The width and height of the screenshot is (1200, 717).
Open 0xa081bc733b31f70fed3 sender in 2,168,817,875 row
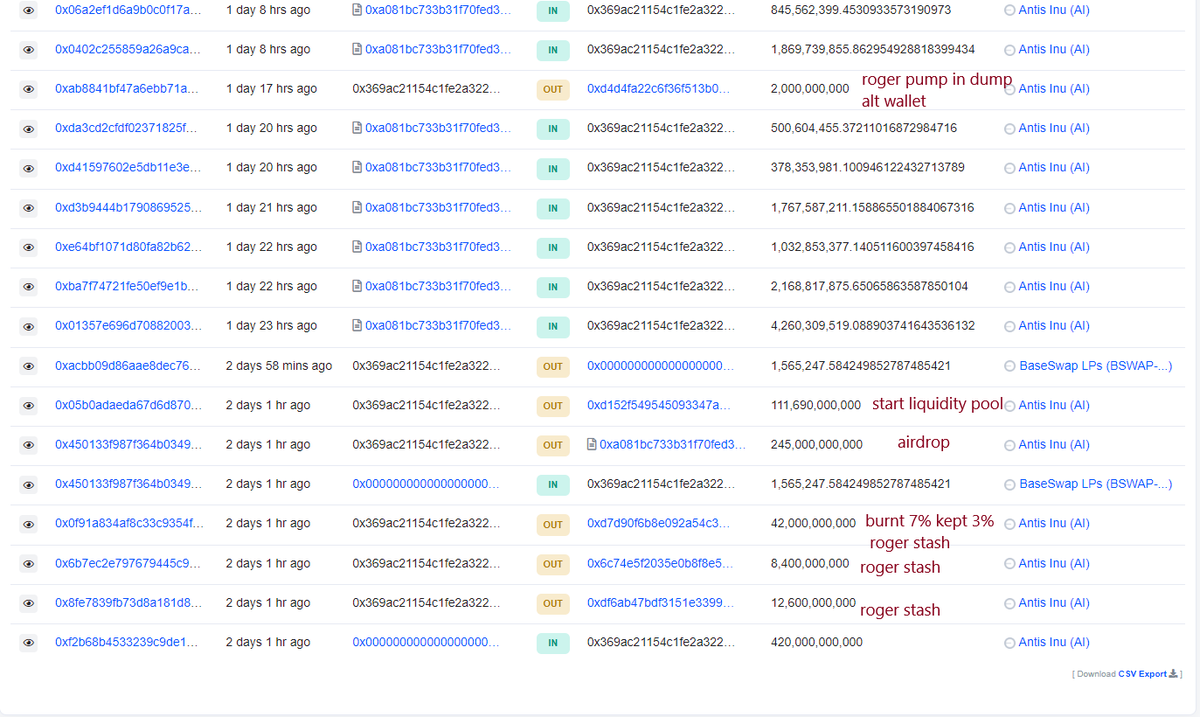438,287
